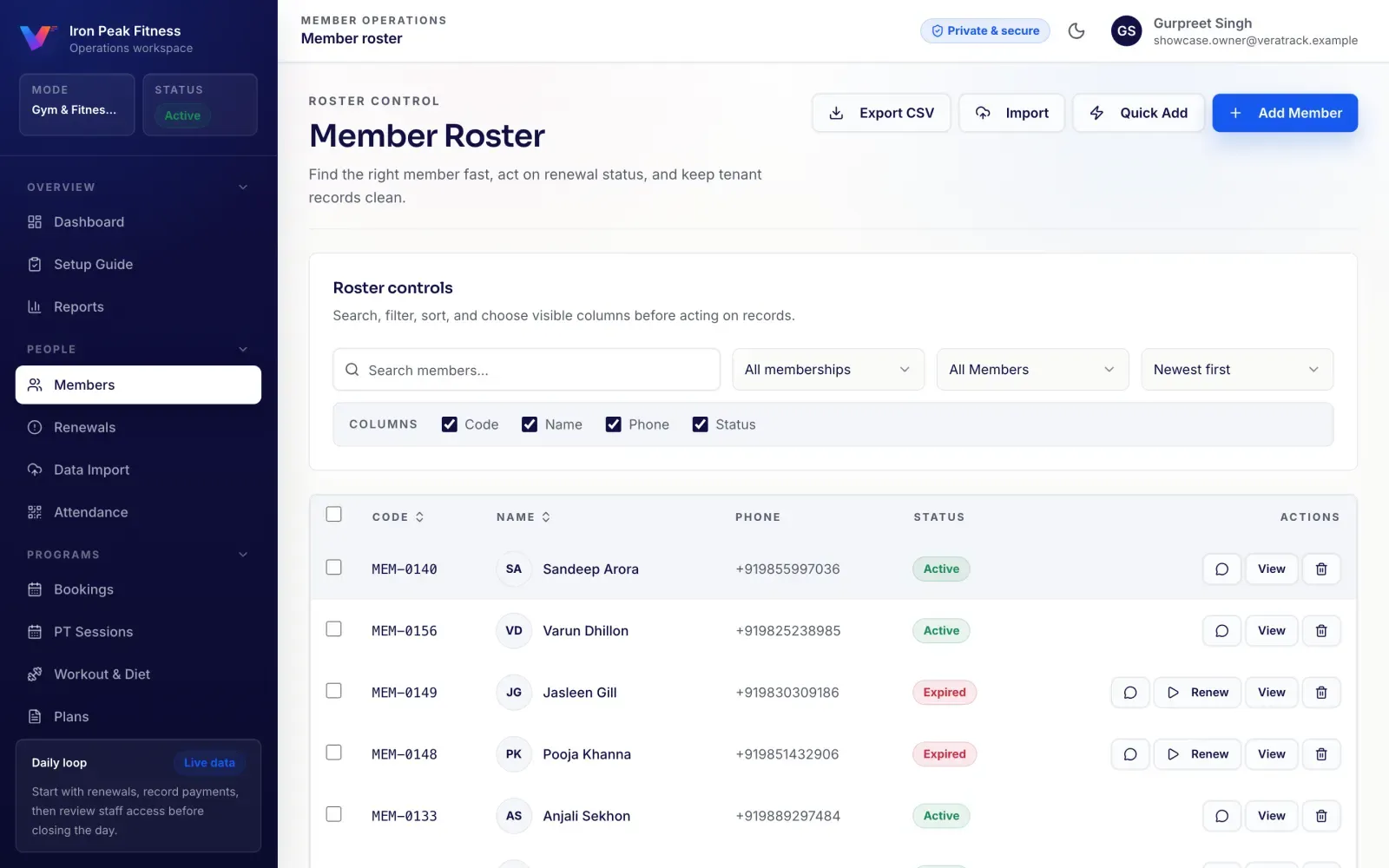Uncheck the Phone column checkbox

coord(613,424)
